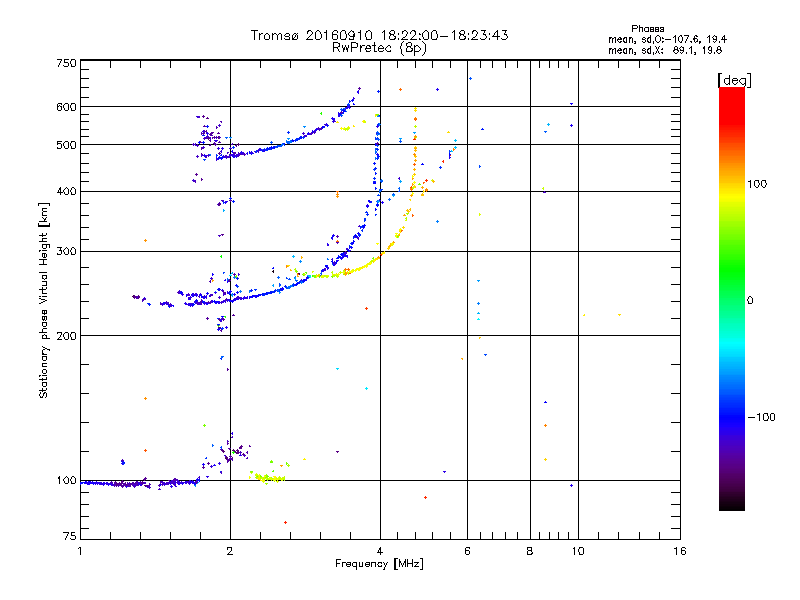Image resolution: width=800 pixels, height=600 pixels.
Task: Click the '4' frequency axis tick label
Action: click(380, 551)
